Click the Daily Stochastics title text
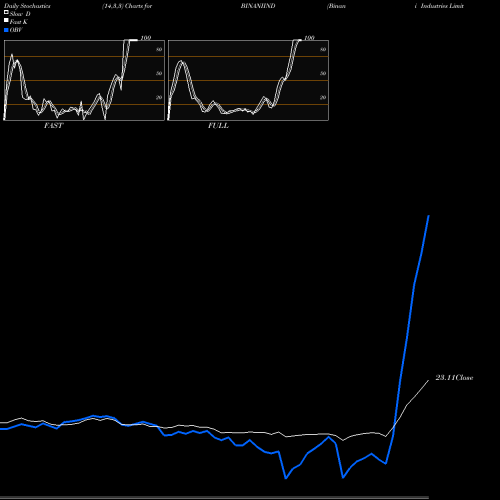Image resolution: width=500 pixels, height=500 pixels. click(27, 6)
